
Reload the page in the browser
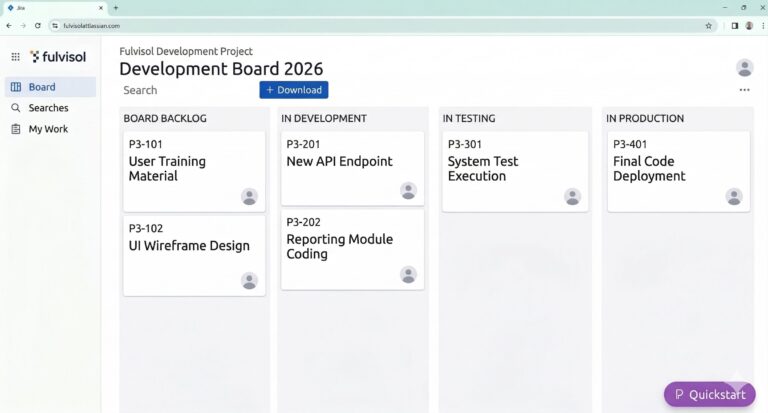click(x=38, y=25)
